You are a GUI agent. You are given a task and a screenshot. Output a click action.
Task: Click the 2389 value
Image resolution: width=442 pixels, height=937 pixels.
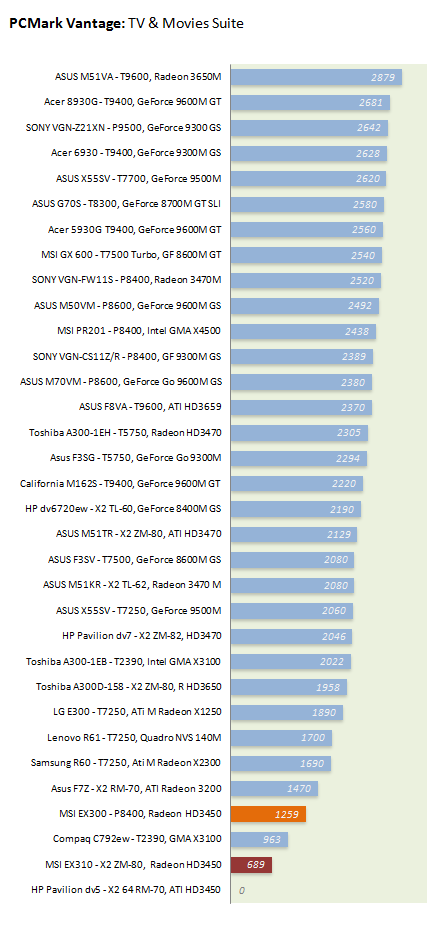[x=354, y=357]
